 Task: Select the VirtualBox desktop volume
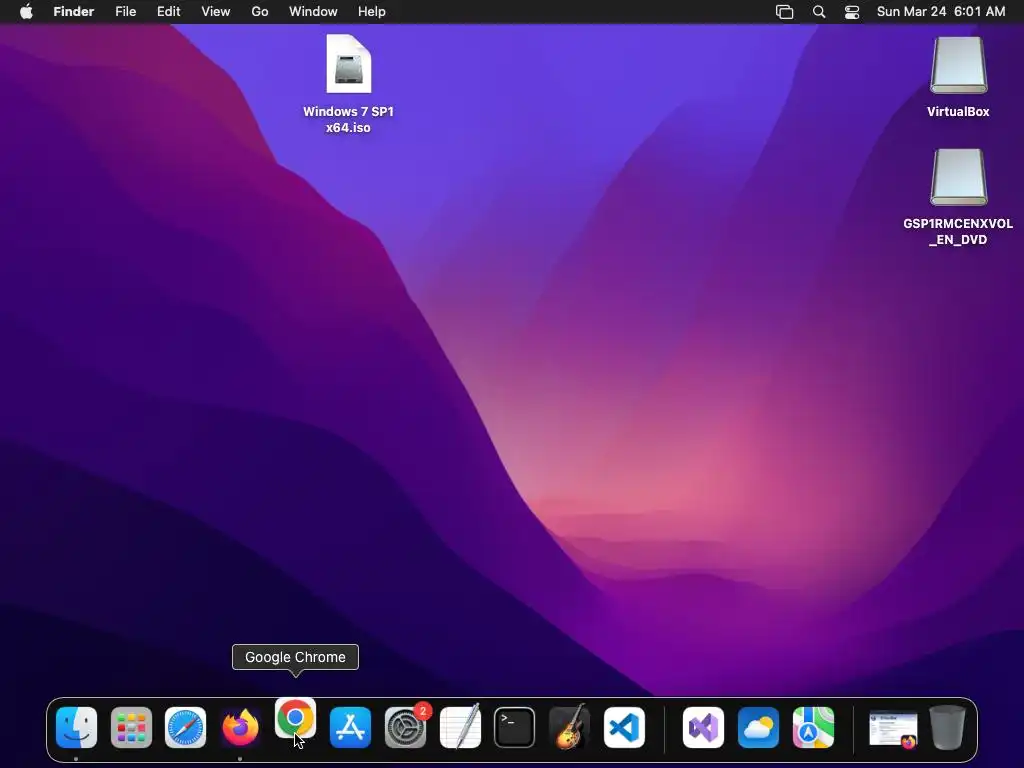click(x=958, y=77)
